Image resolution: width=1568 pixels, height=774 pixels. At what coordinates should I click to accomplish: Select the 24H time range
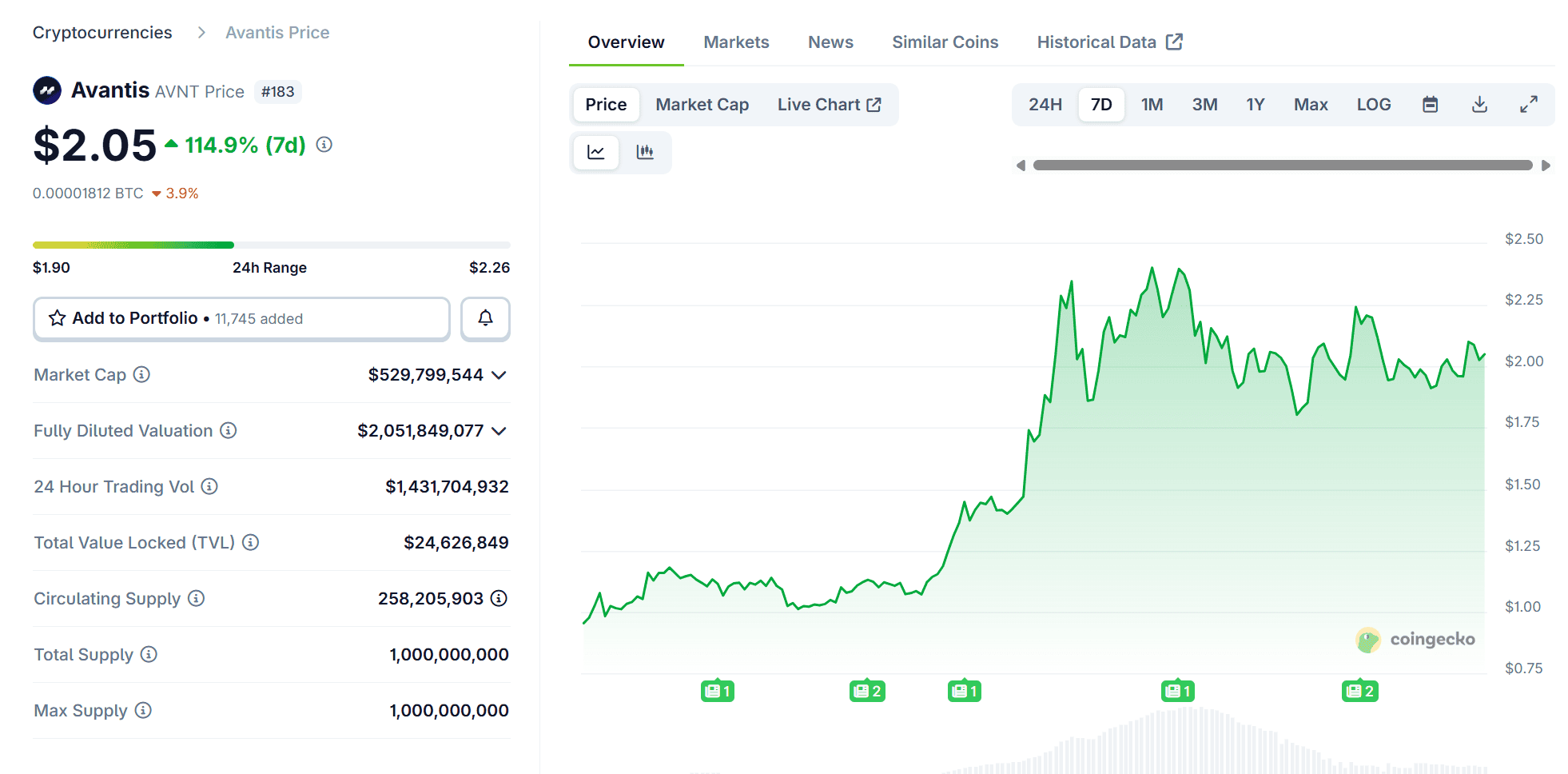coord(1045,105)
